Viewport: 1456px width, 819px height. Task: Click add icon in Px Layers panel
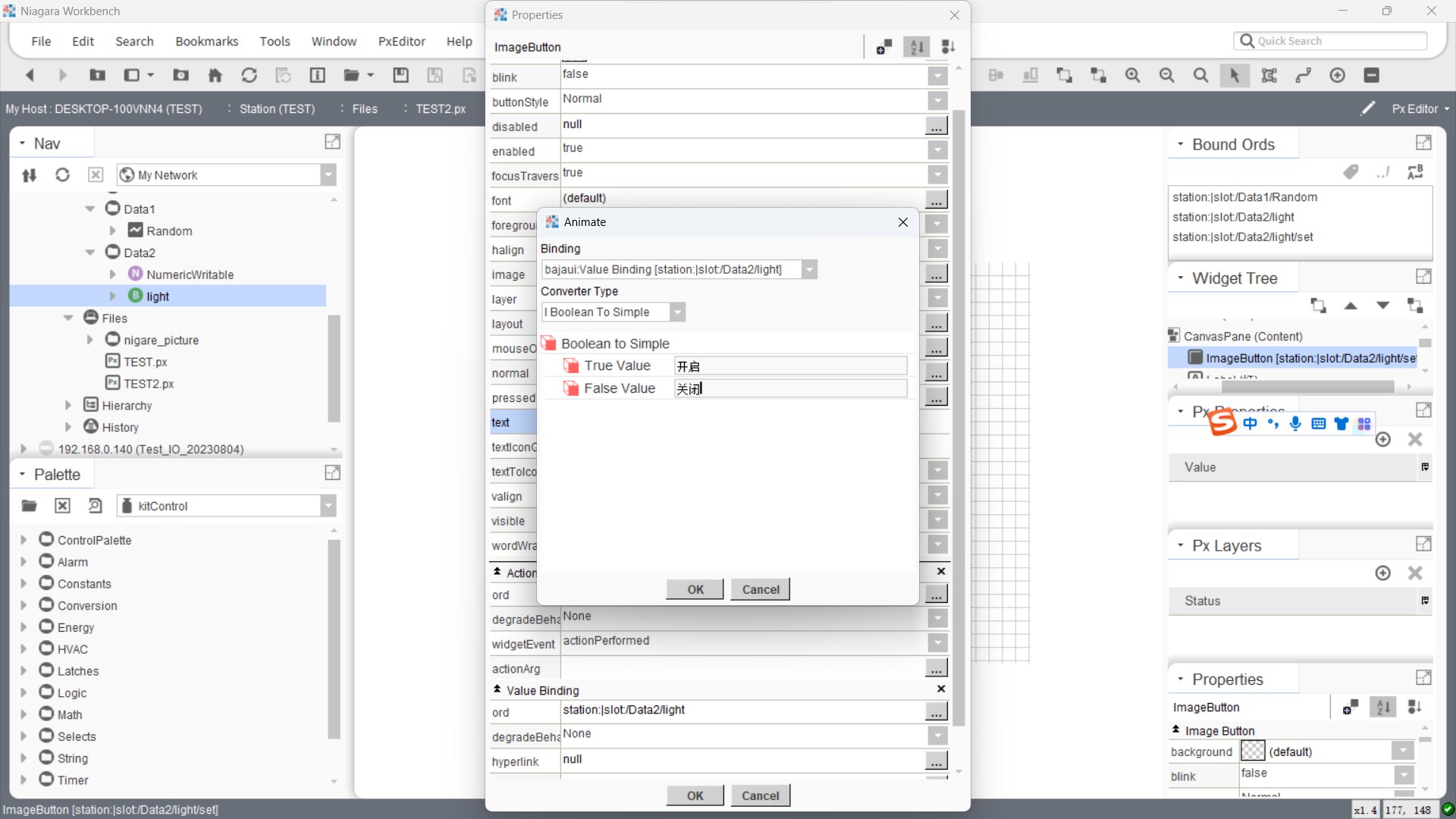point(1382,573)
